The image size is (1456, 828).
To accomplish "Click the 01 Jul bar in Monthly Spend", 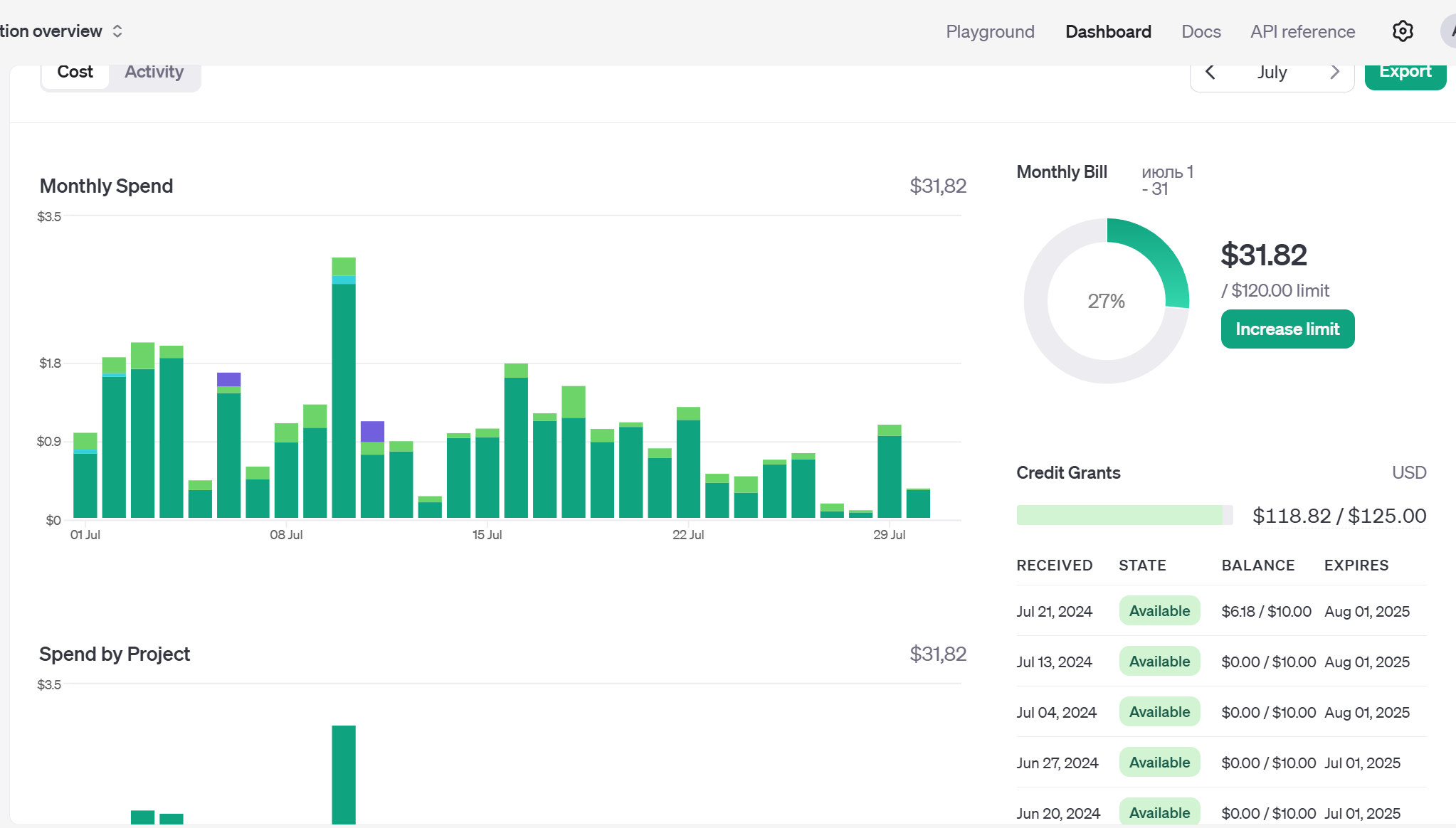I will tap(85, 475).
